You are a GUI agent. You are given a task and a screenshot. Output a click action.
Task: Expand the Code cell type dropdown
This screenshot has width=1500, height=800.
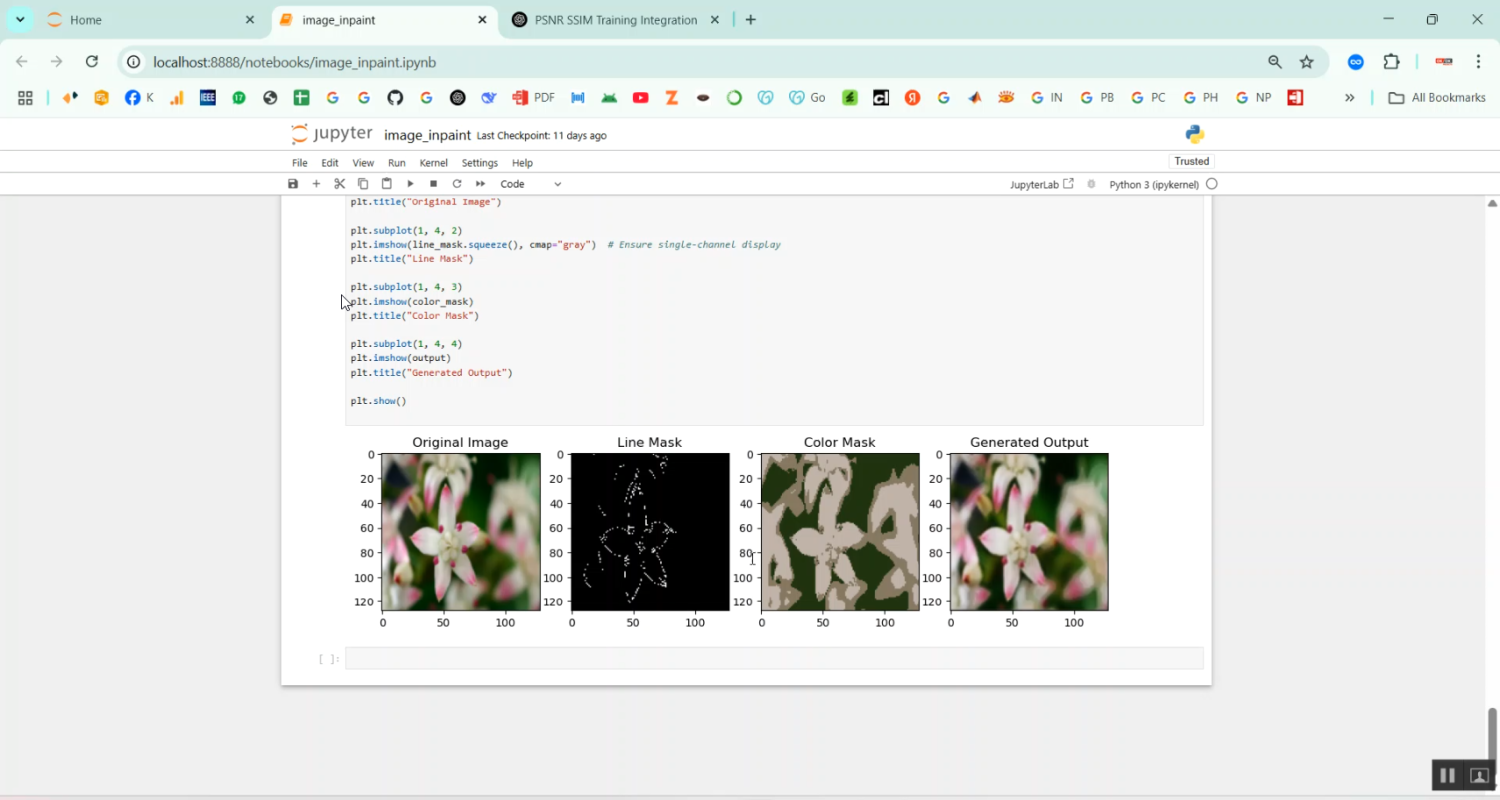(x=531, y=184)
